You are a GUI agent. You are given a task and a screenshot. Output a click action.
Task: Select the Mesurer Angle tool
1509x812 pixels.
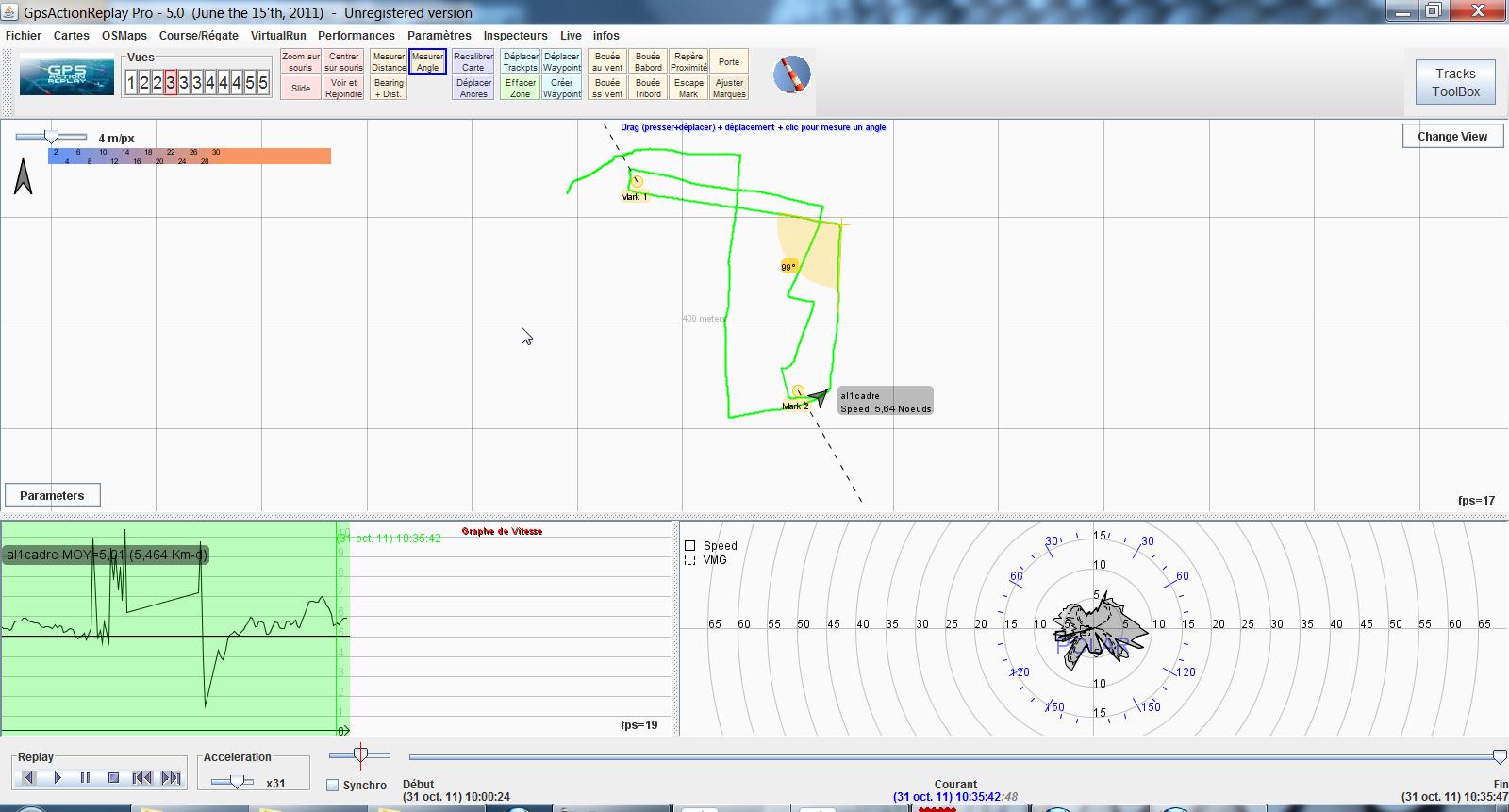coord(427,61)
